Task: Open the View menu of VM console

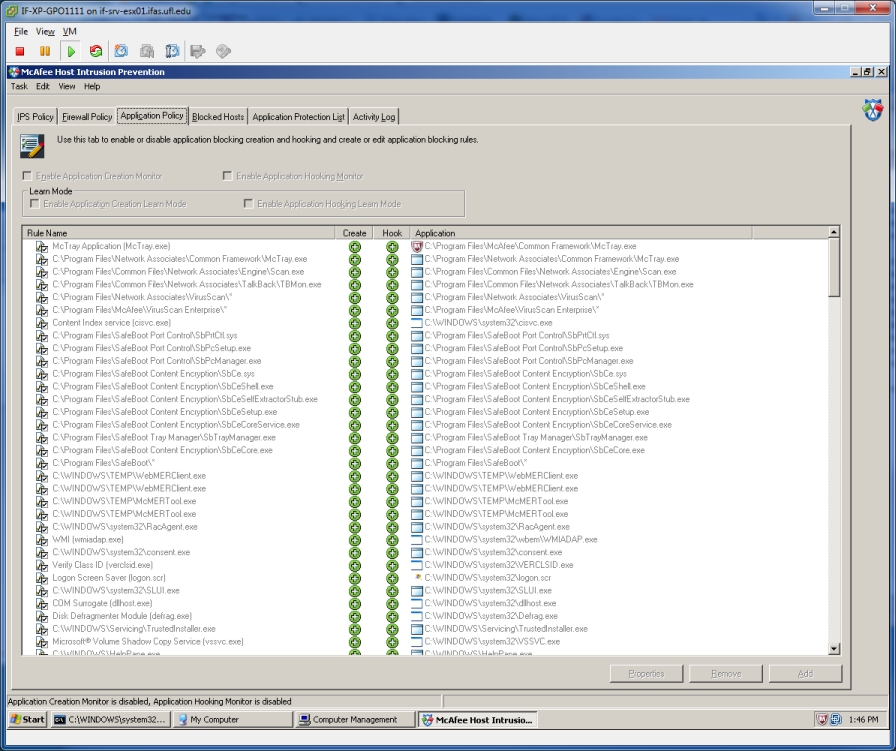Action: tap(45, 31)
